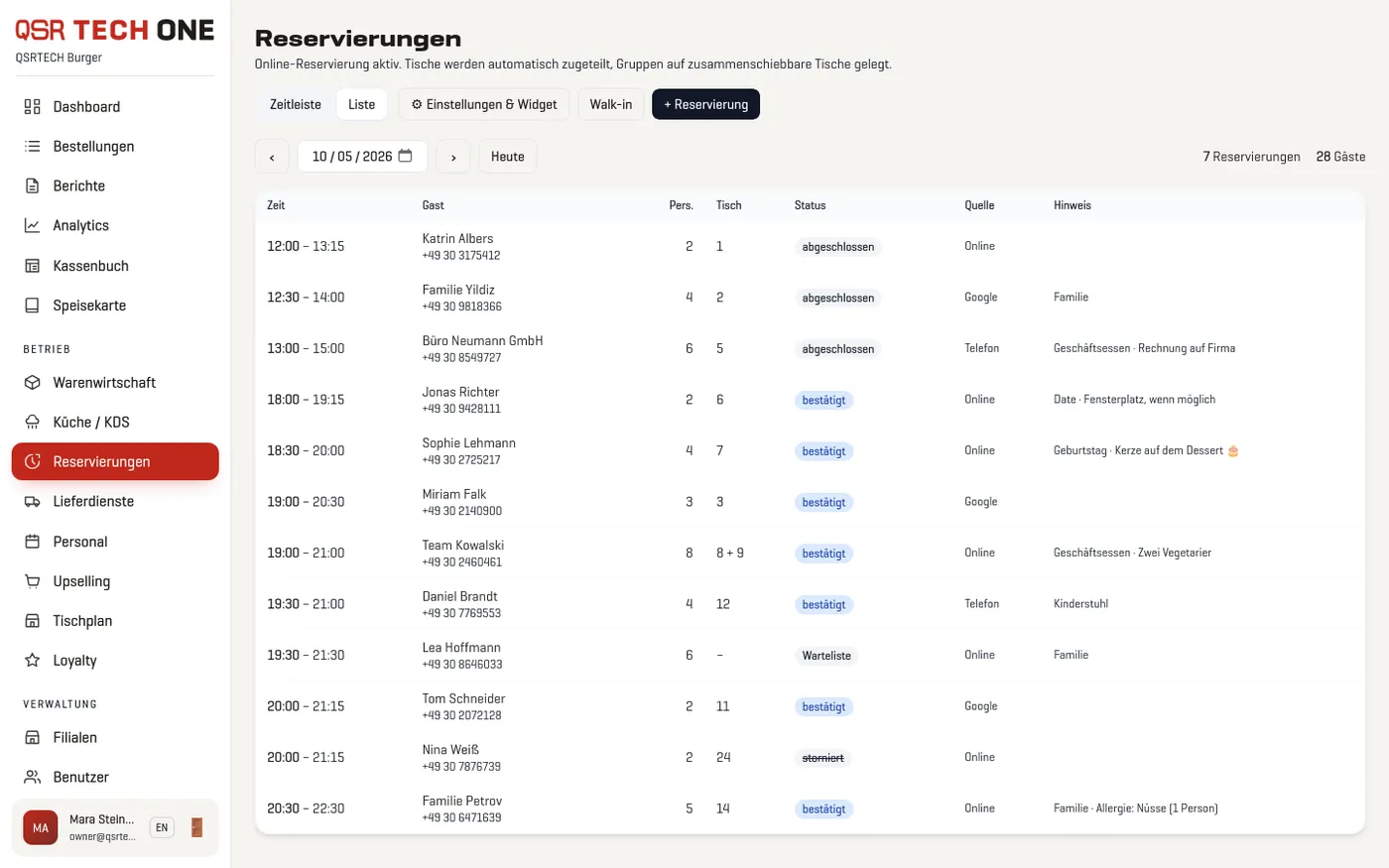Click the Berichte document icon
Image resolution: width=1389 pixels, height=868 pixels.
[x=33, y=186]
